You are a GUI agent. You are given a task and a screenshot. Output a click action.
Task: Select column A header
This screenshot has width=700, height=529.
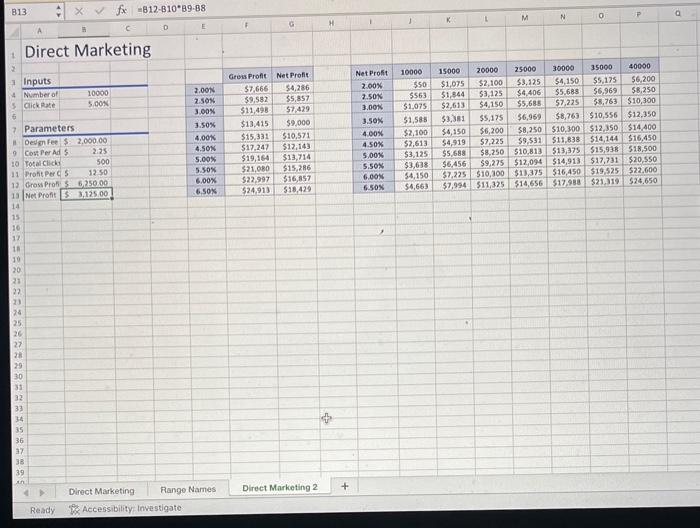[x=39, y=31]
